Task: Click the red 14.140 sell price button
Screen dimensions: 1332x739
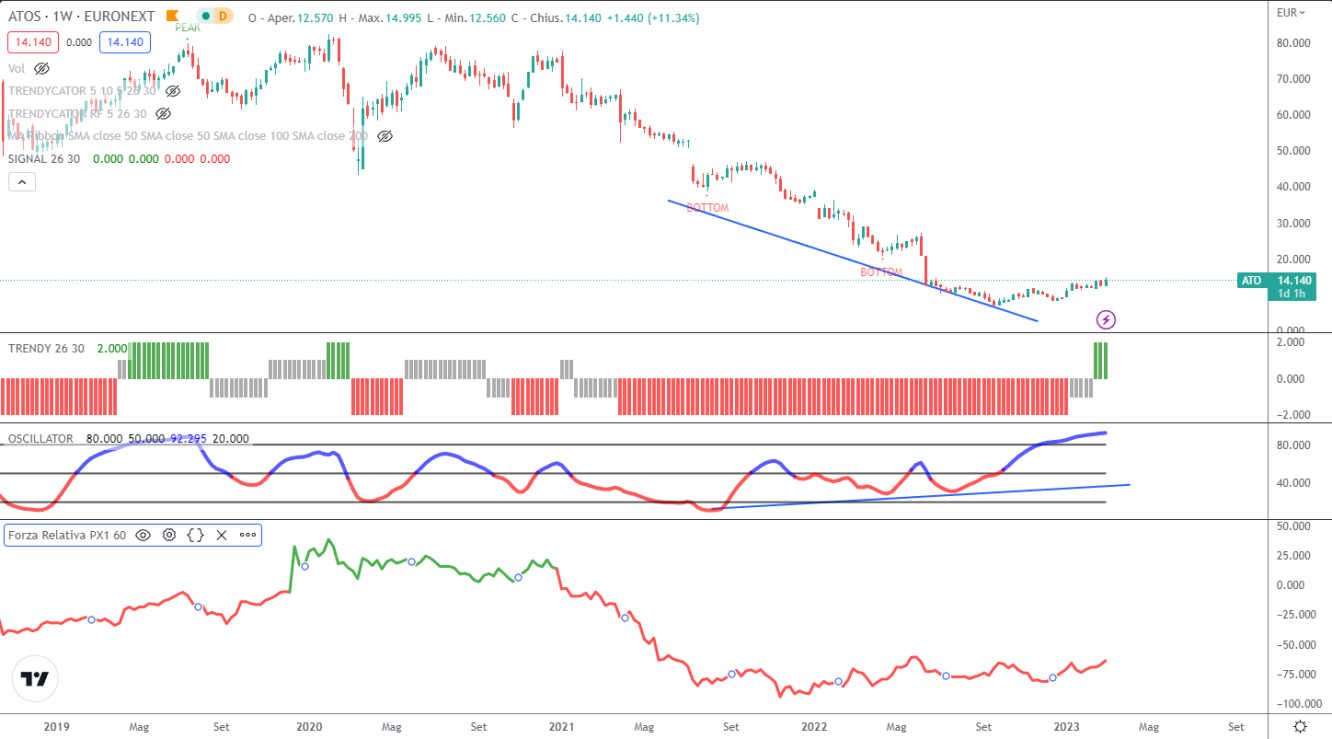Action: [x=35, y=42]
